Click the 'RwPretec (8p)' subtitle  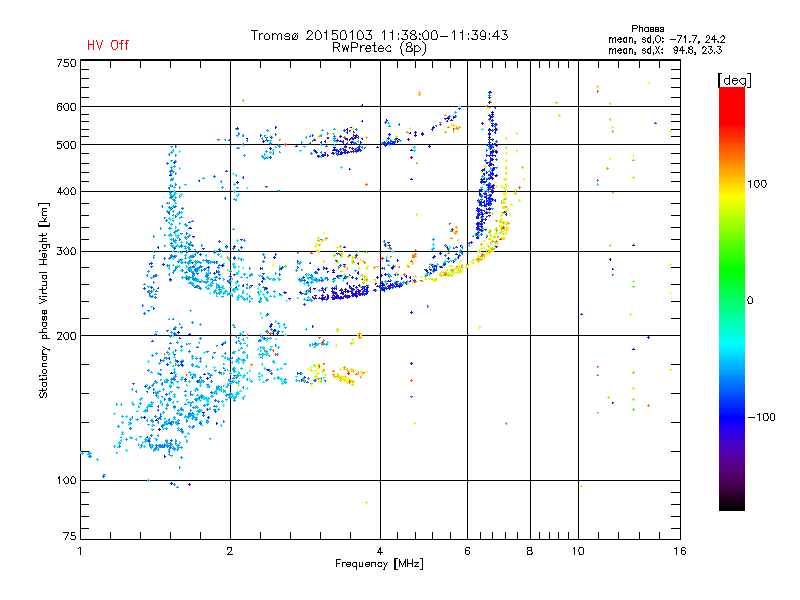379,48
